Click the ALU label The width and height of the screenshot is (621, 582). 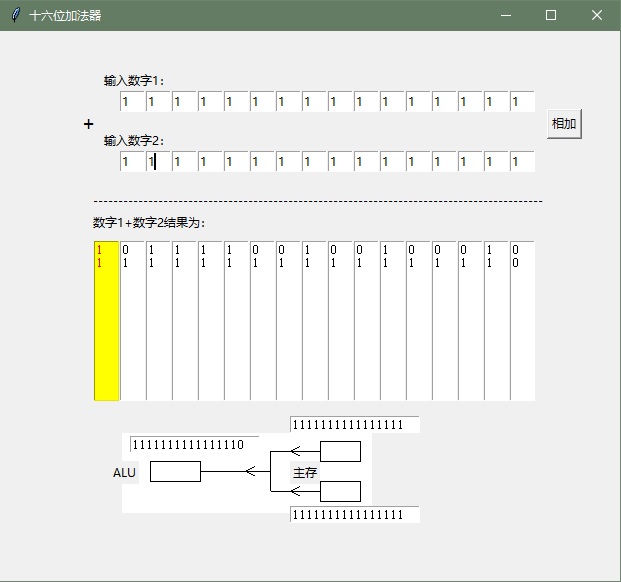124,472
